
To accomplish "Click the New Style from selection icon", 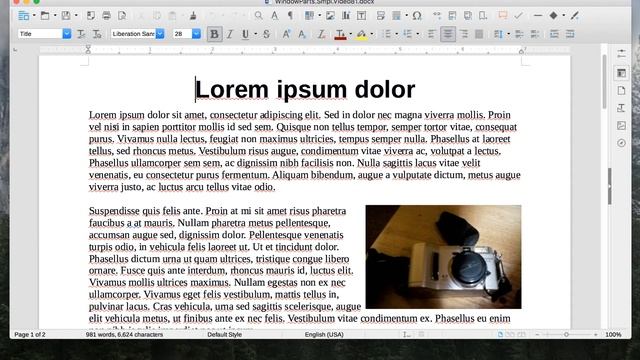I will (x=97, y=34).
